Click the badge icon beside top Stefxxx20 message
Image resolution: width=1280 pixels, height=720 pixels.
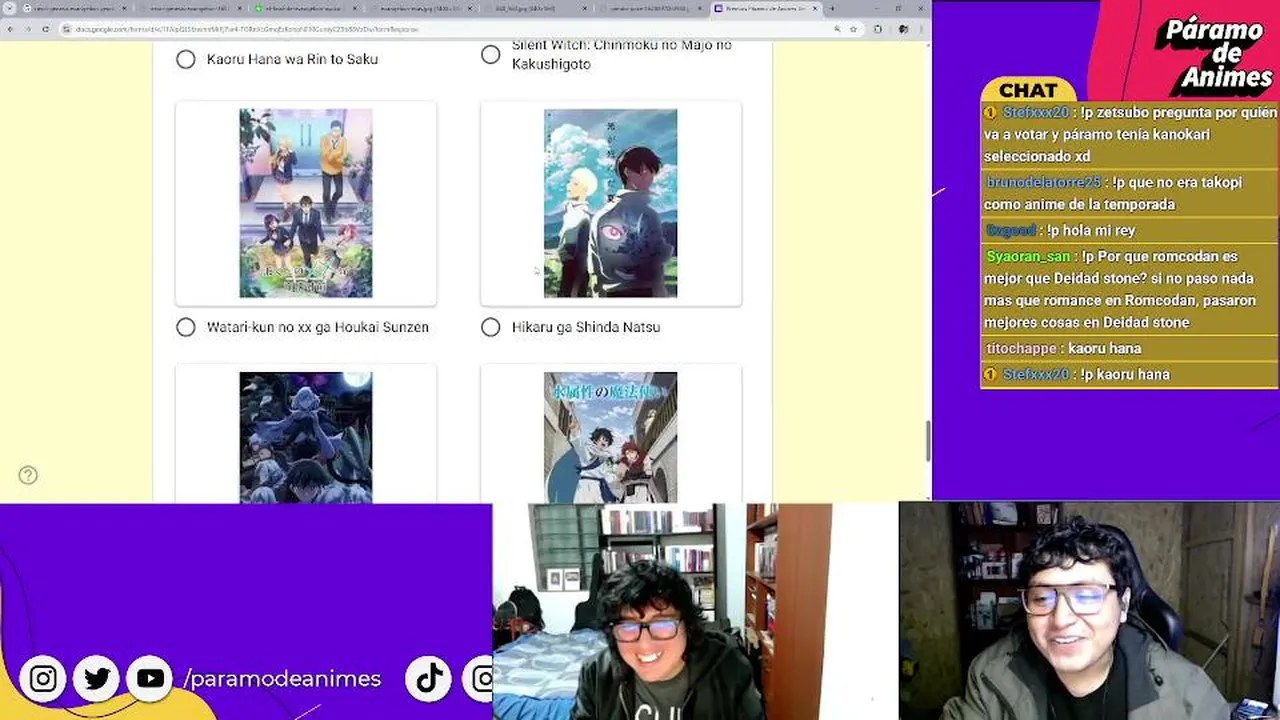click(990, 113)
